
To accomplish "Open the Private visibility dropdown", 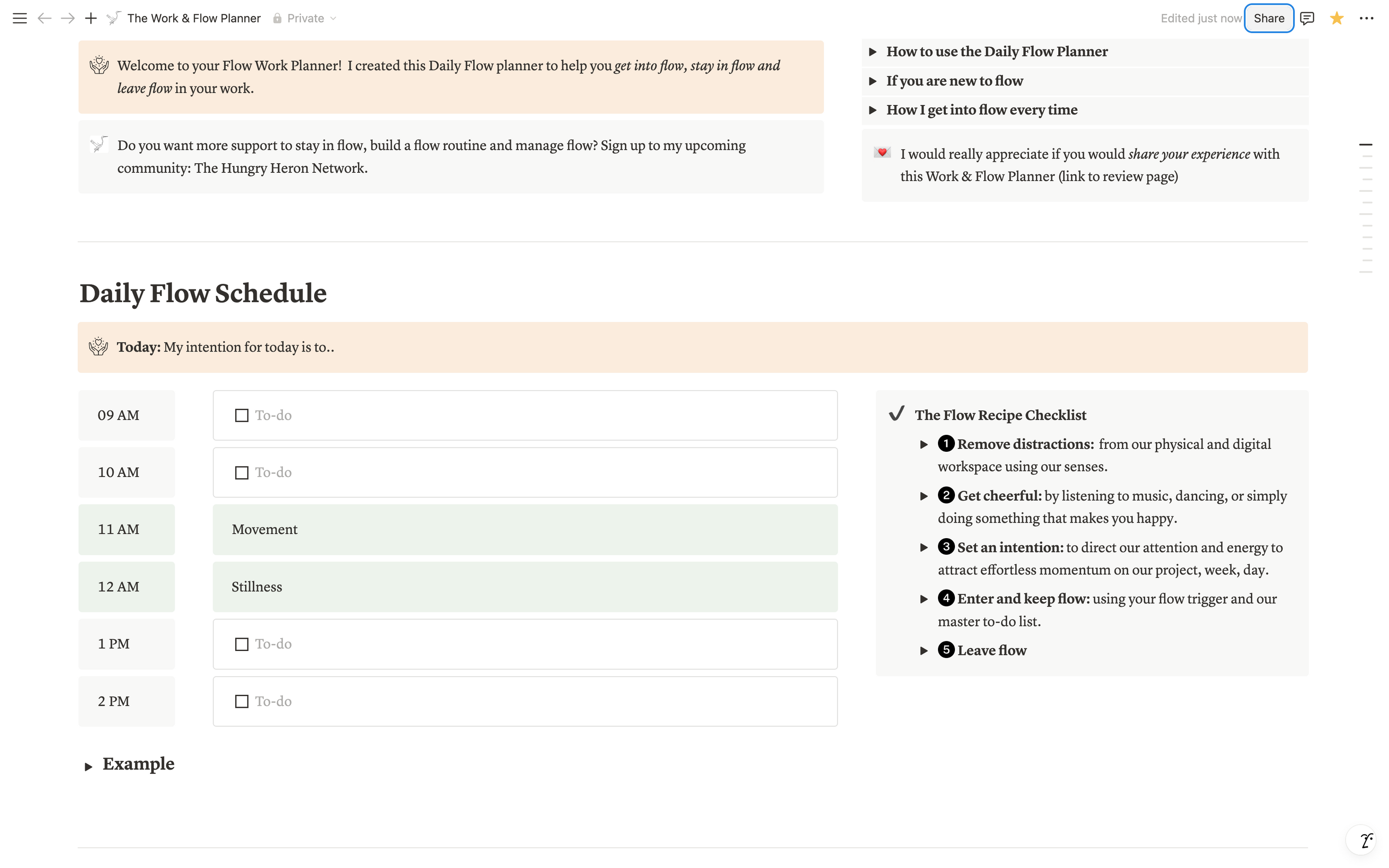I will pos(305,18).
